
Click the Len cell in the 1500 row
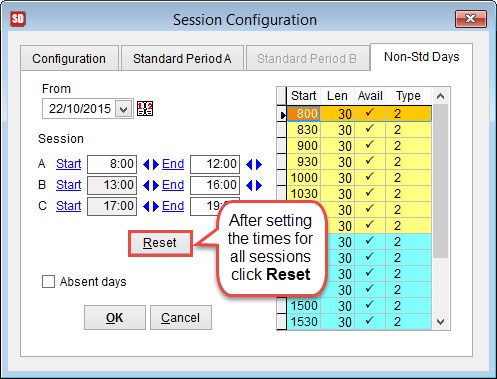[337, 306]
